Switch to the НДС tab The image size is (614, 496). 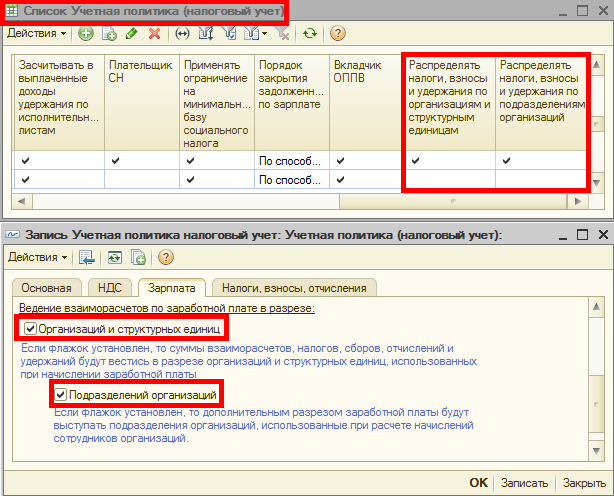point(109,288)
